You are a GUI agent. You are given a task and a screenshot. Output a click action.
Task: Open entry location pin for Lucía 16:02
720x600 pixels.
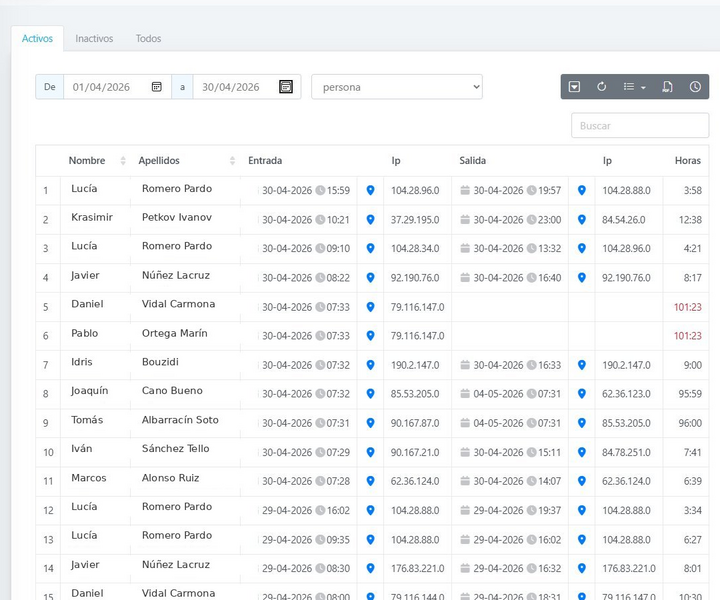pyautogui.click(x=371, y=510)
